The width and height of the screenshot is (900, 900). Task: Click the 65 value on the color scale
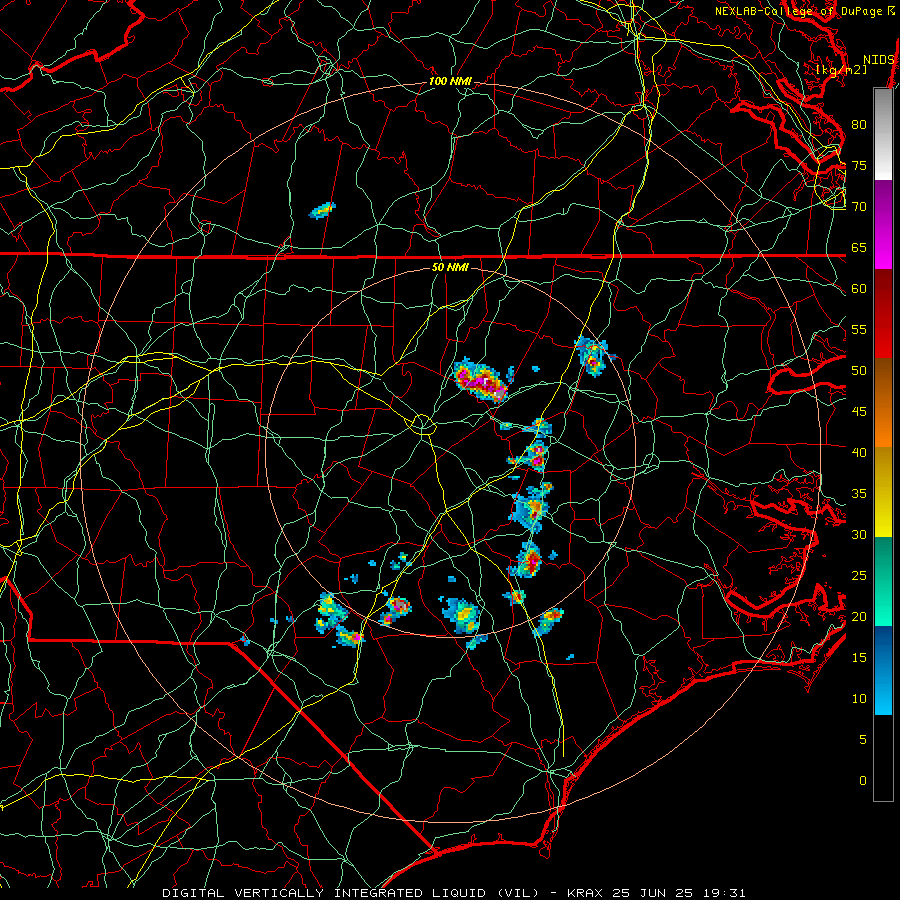click(859, 247)
